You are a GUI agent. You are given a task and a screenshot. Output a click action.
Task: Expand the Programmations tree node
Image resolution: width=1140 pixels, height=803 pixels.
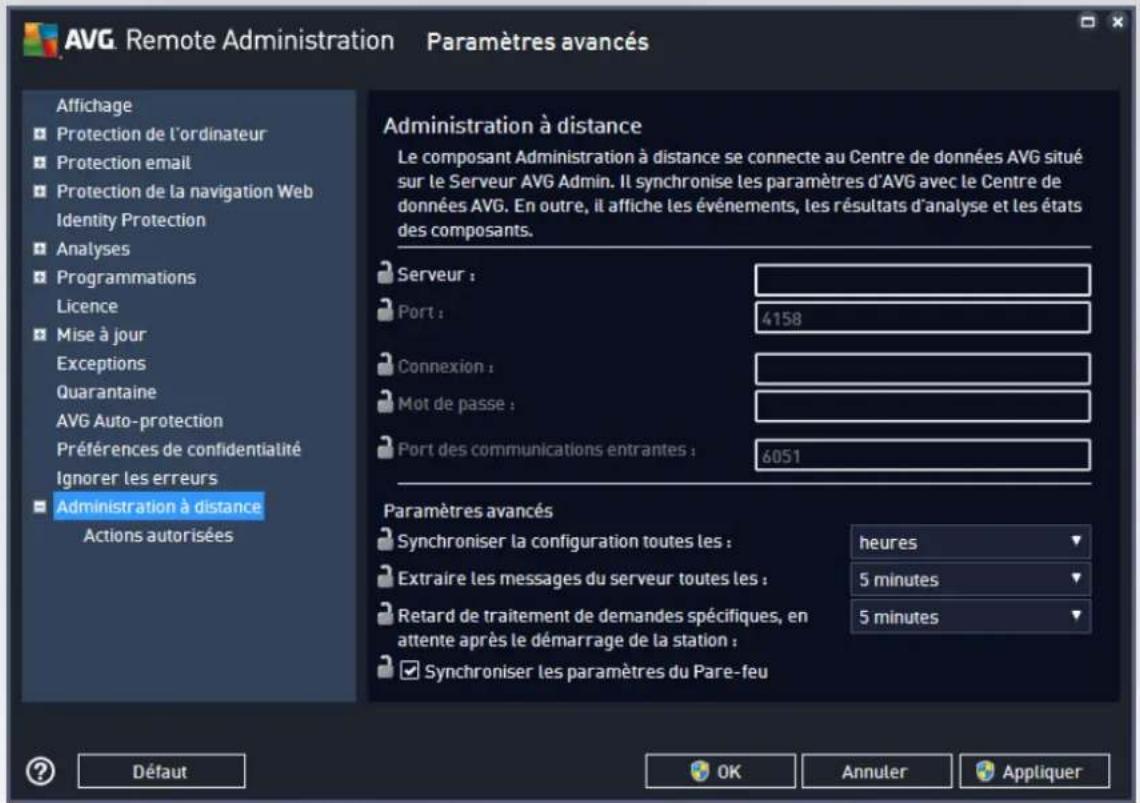click(x=40, y=277)
